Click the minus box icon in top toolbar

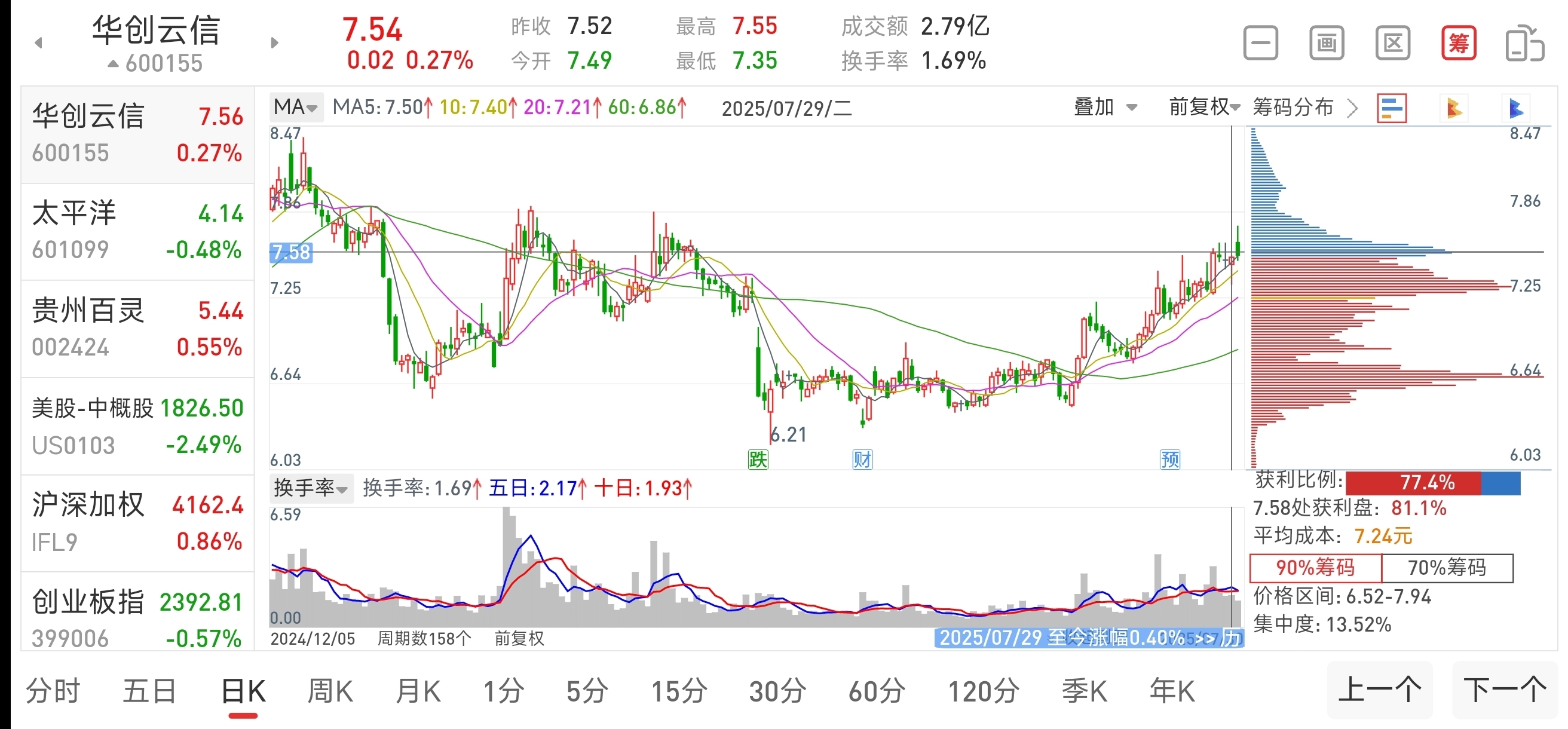pos(1261,43)
